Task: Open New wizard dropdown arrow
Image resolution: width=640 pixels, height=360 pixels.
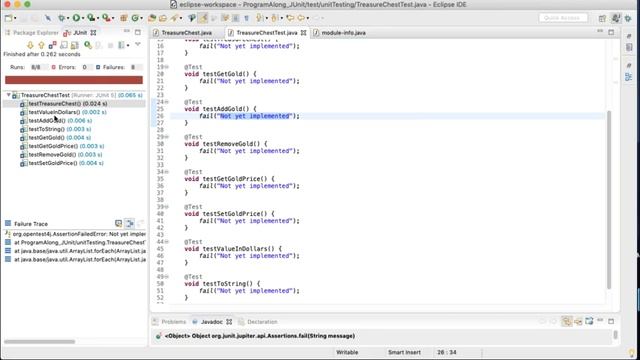Action: pos(15,18)
